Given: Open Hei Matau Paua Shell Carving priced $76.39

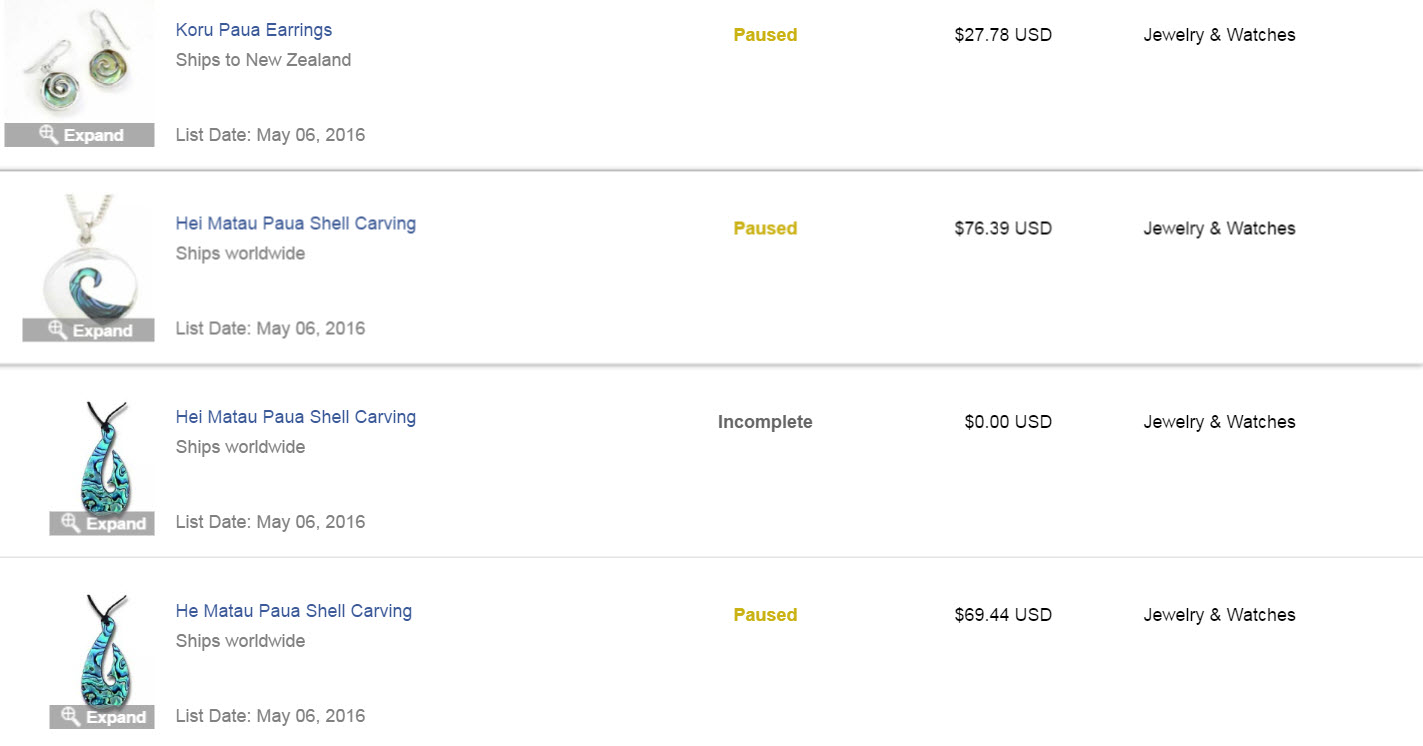Looking at the screenshot, I should (296, 223).
